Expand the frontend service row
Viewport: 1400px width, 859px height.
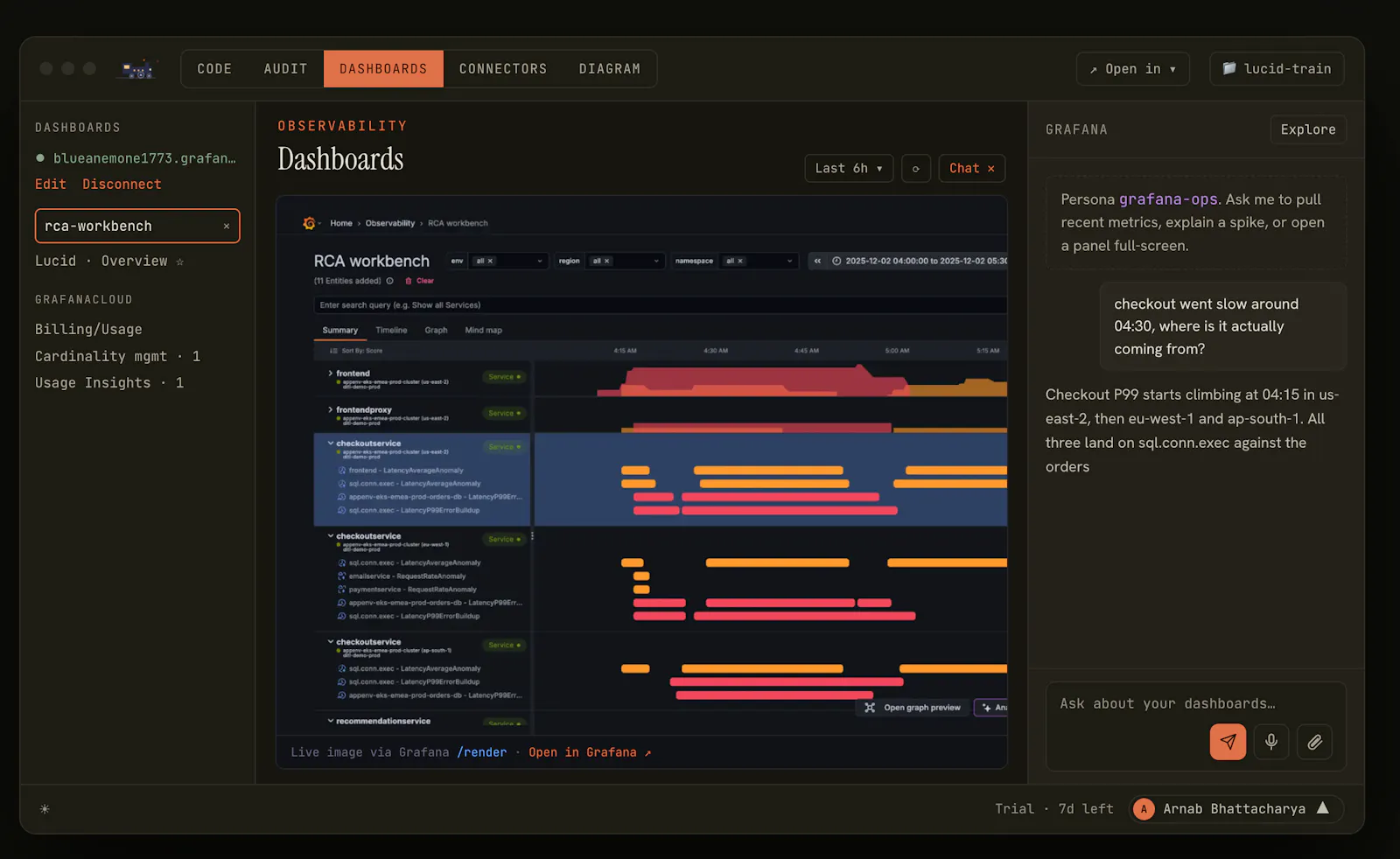330,374
